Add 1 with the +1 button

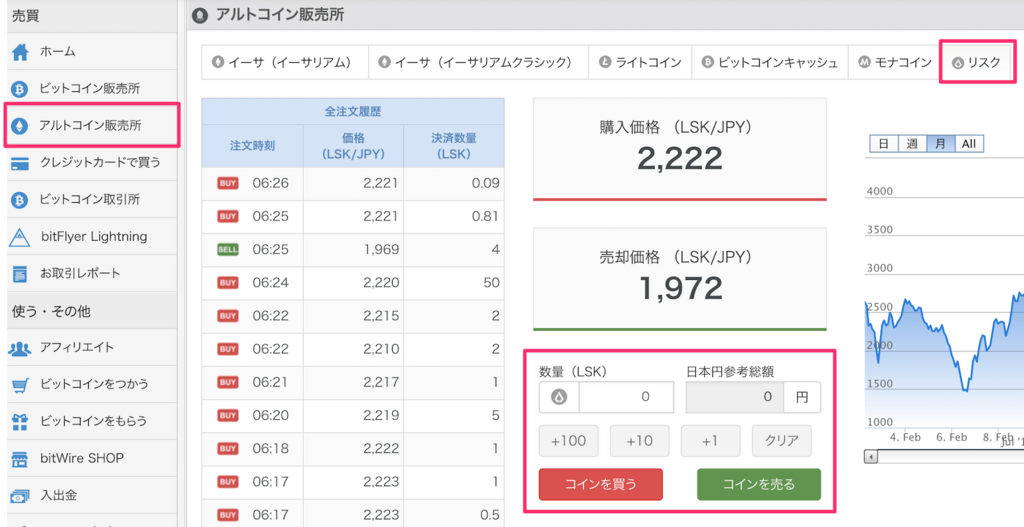tap(711, 441)
